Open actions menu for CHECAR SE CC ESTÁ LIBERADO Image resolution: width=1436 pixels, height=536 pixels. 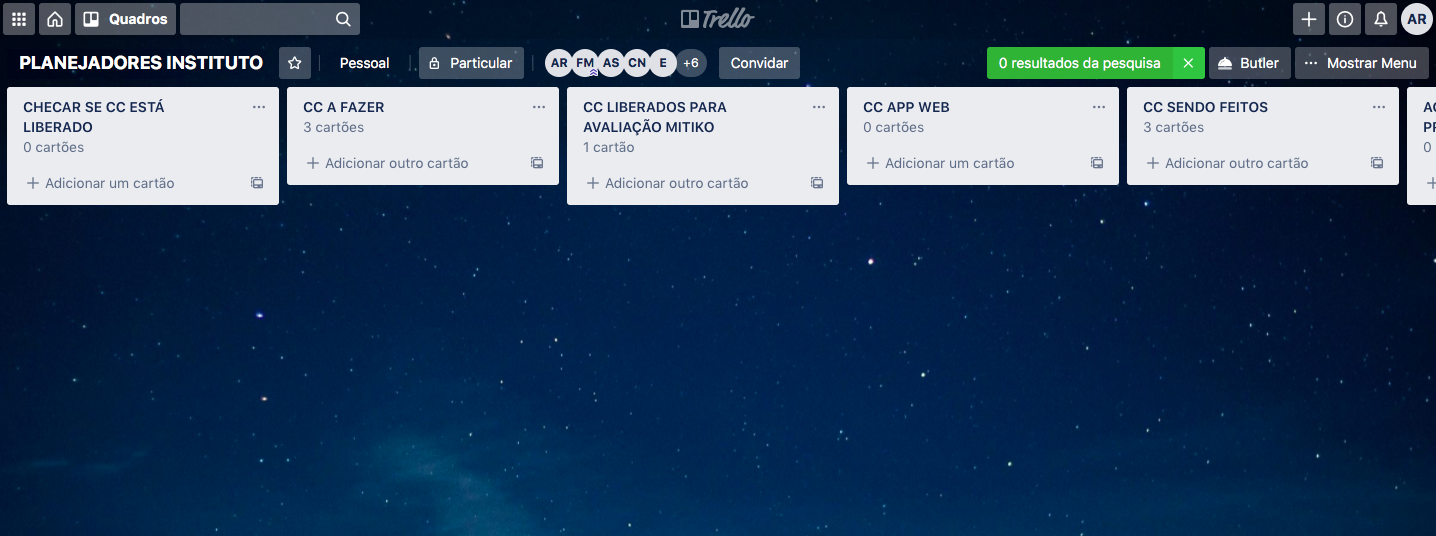(259, 107)
